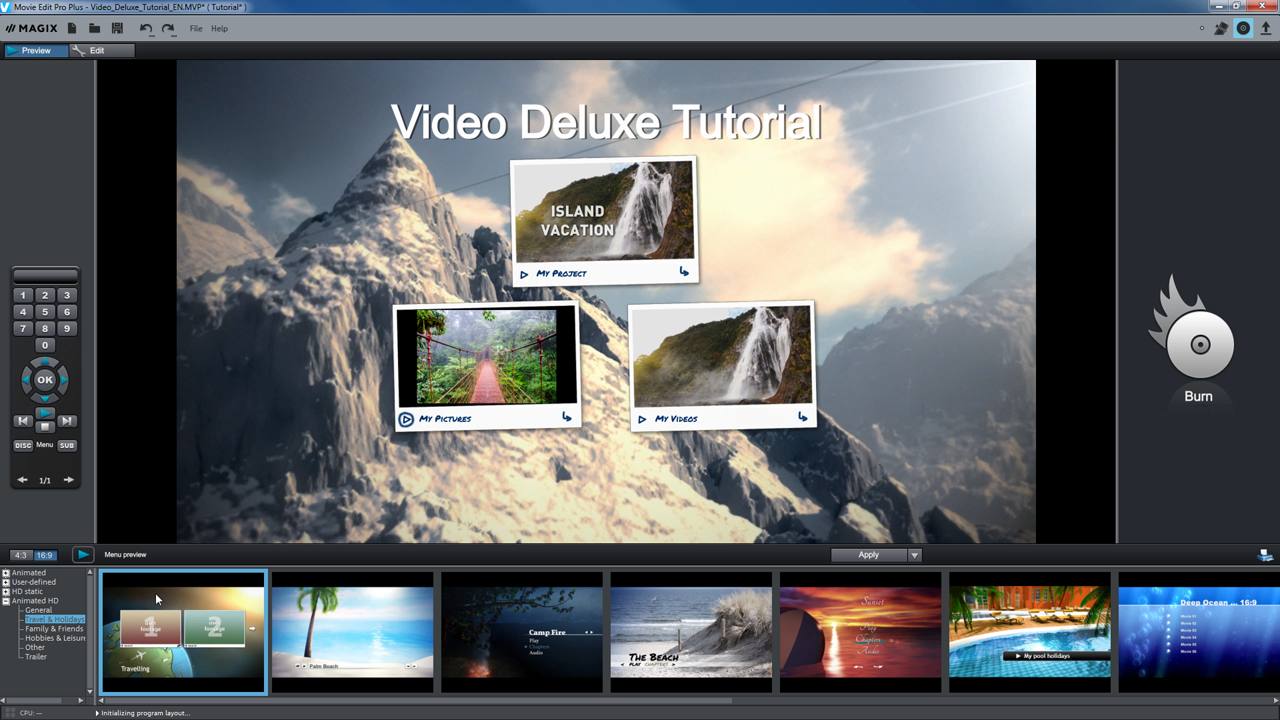Start the Menu preview play button
Image resolution: width=1280 pixels, height=720 pixels.
[83, 555]
